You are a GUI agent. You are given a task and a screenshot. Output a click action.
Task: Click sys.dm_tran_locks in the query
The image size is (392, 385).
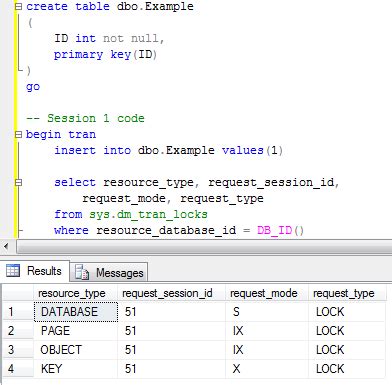(x=148, y=214)
